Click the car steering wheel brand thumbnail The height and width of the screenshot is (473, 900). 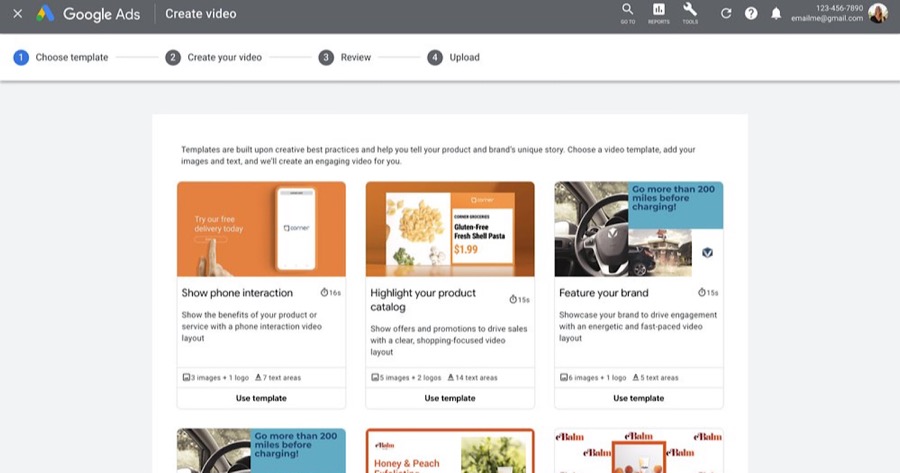click(x=639, y=229)
